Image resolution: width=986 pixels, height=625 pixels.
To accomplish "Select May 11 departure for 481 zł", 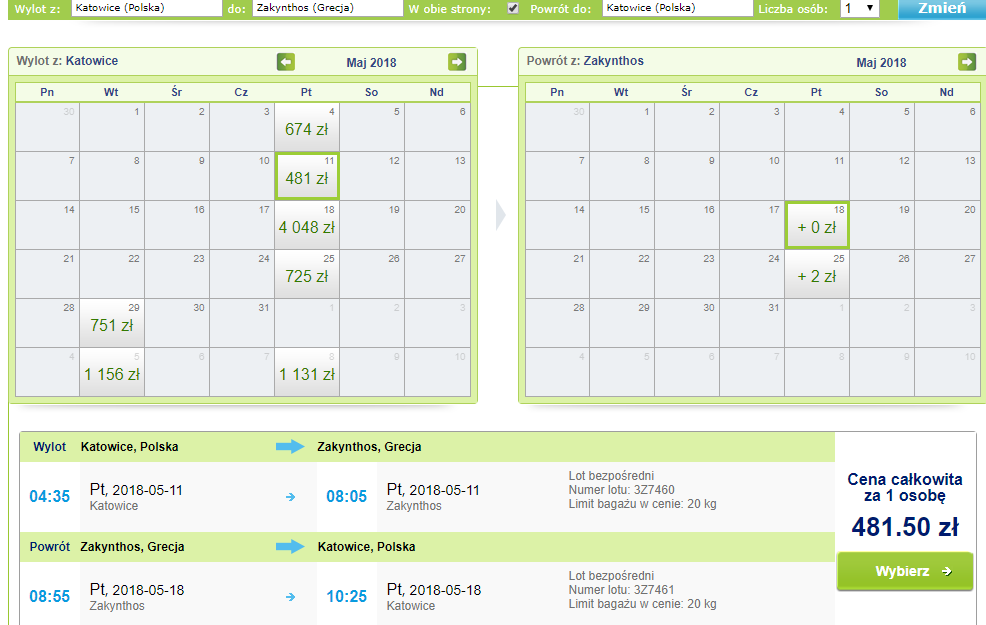I will pyautogui.click(x=307, y=177).
